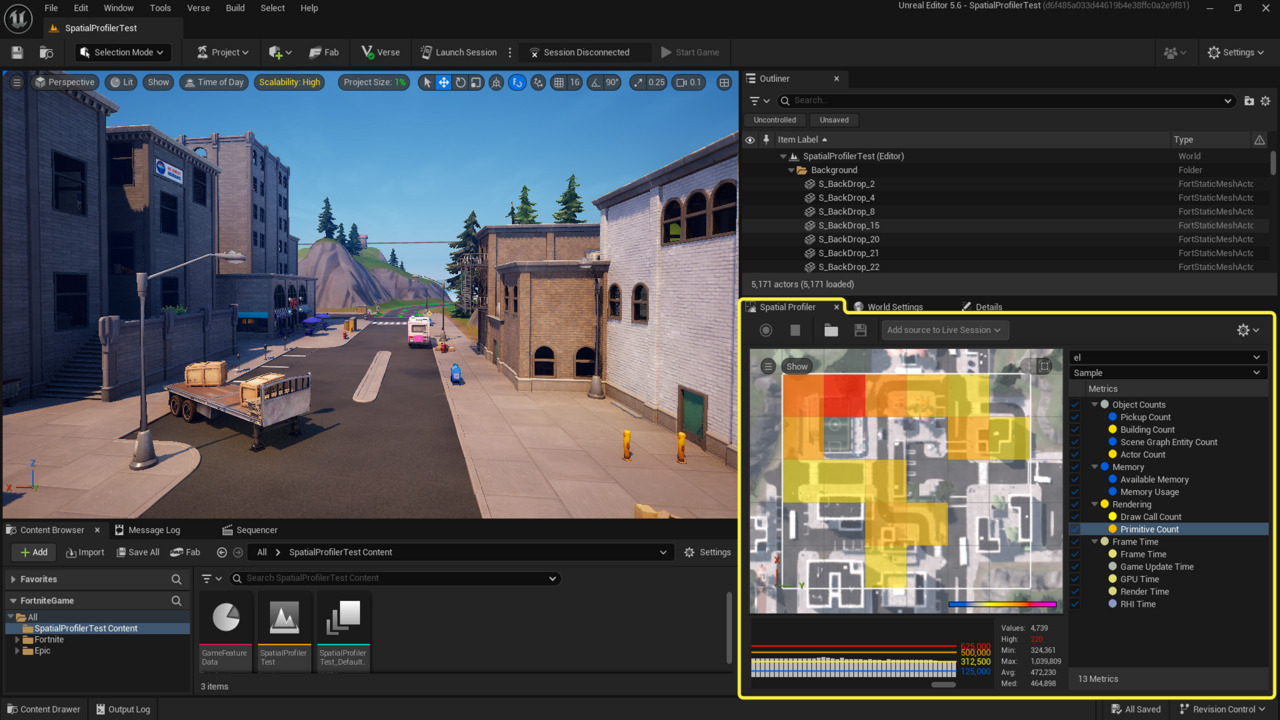
Task: Stop recording in Spatial Profiler
Action: 795,330
